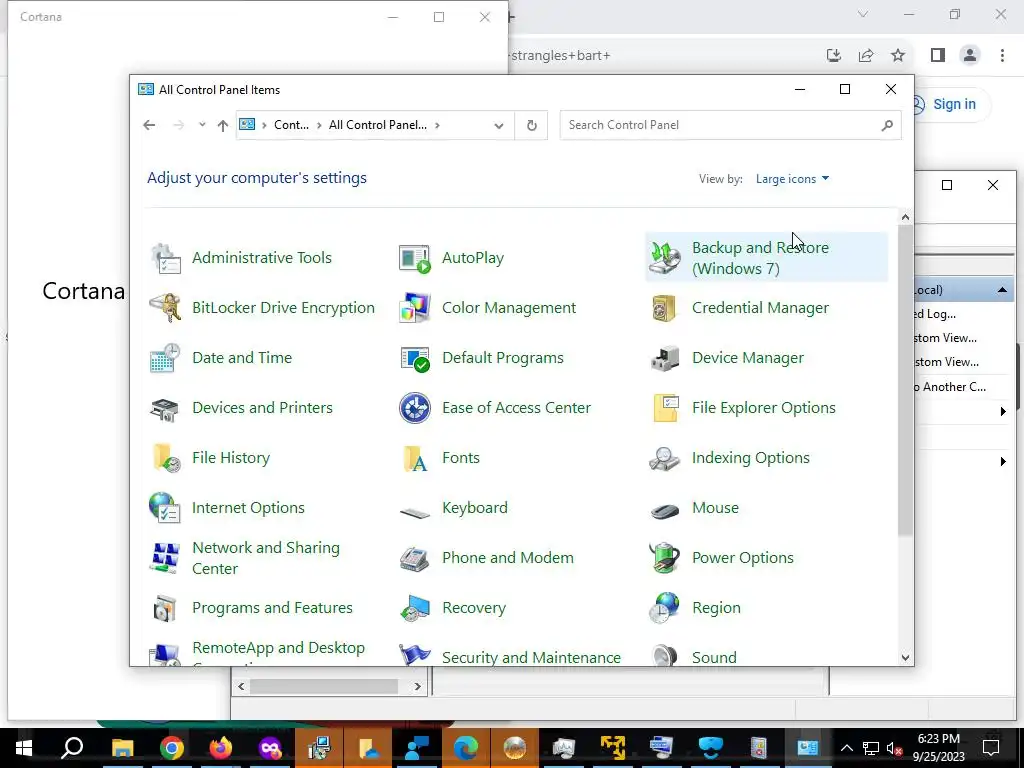Open the View by Large icons dropdown
Viewport: 1024px width, 768px height.
[x=792, y=179]
